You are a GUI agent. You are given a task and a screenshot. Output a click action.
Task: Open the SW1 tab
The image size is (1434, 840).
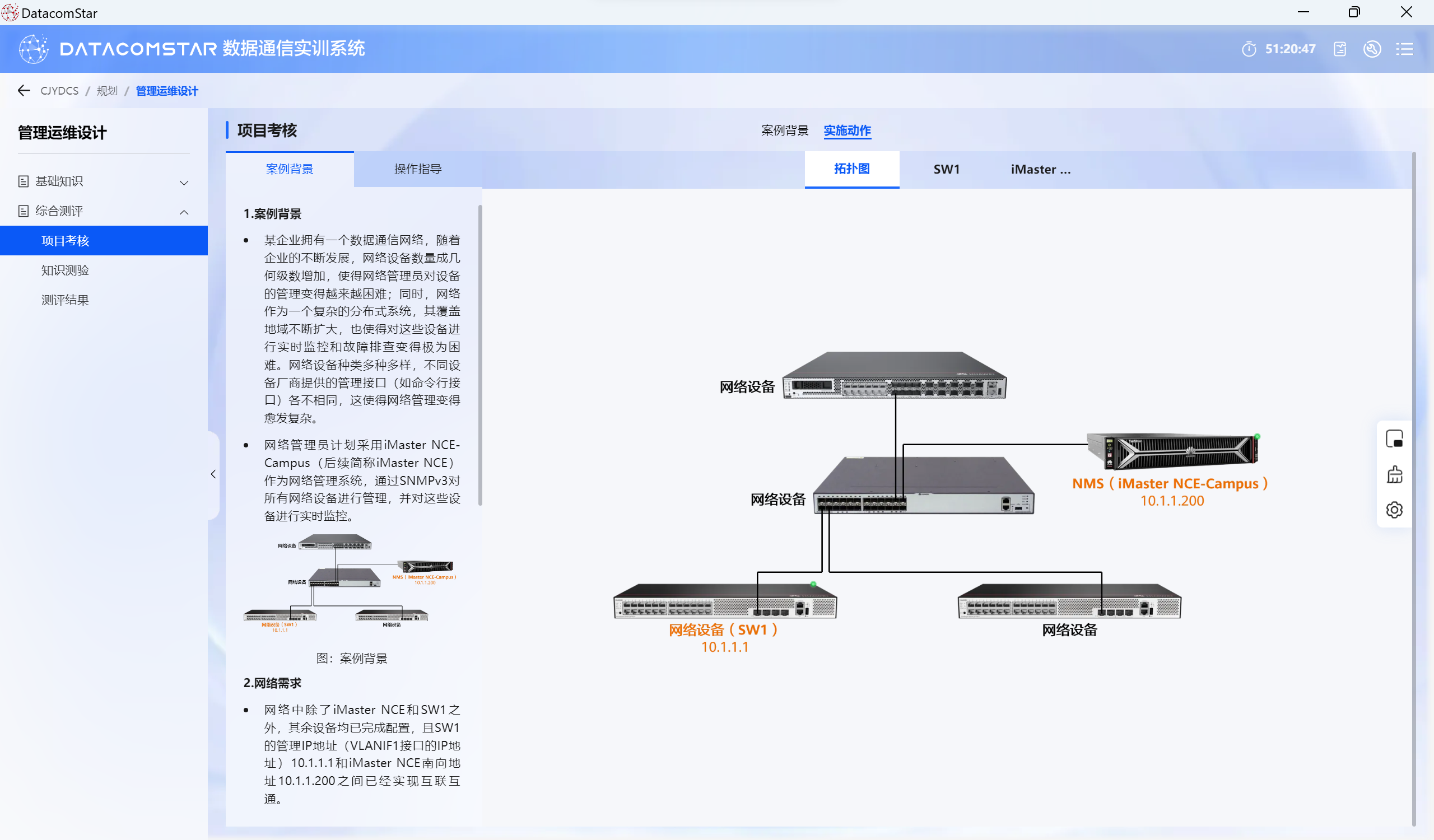click(x=946, y=169)
